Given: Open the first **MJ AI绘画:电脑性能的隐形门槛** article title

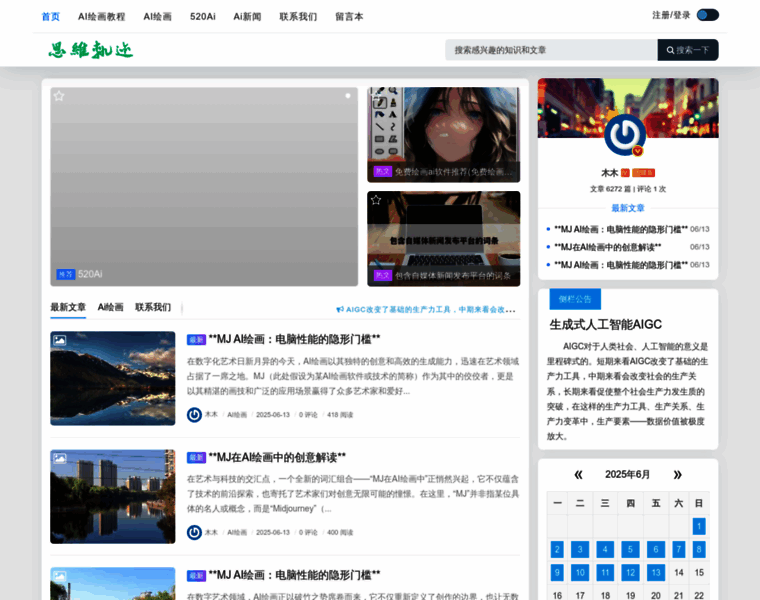Looking at the screenshot, I should point(294,339).
